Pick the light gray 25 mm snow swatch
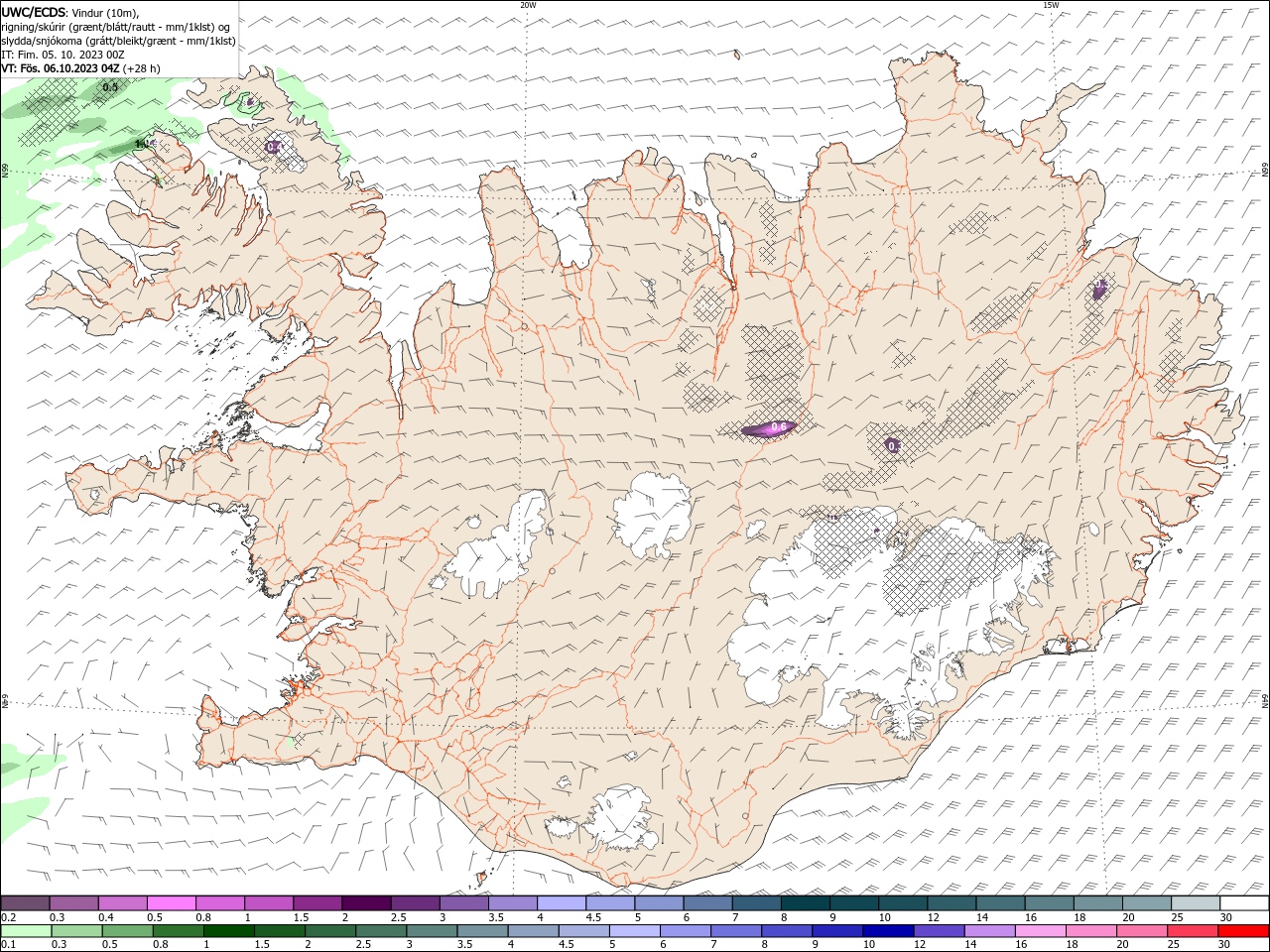This screenshot has width=1270, height=952. (x=1196, y=903)
